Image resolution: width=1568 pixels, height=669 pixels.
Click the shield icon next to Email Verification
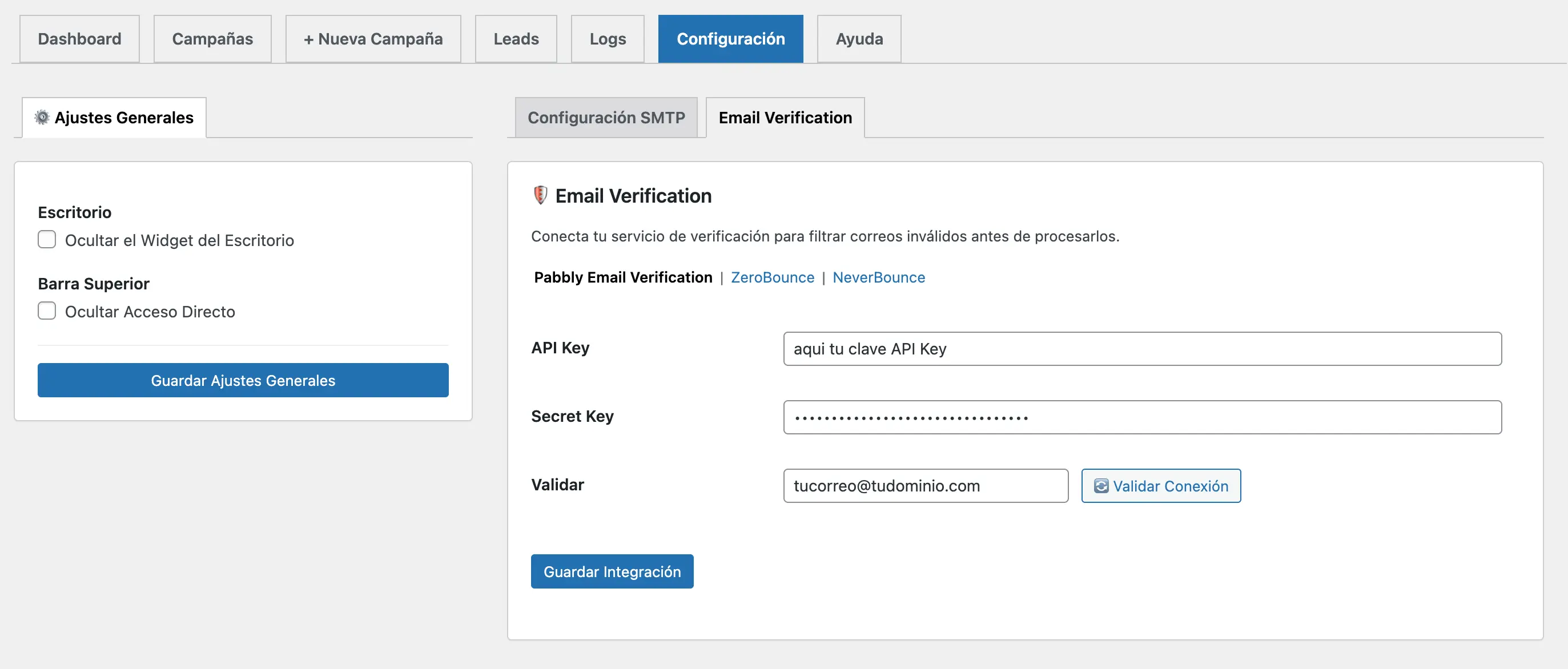[x=540, y=195]
